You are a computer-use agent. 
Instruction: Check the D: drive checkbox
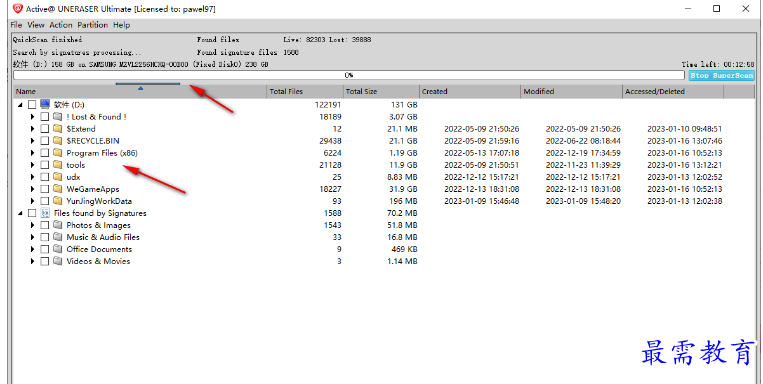(32, 105)
